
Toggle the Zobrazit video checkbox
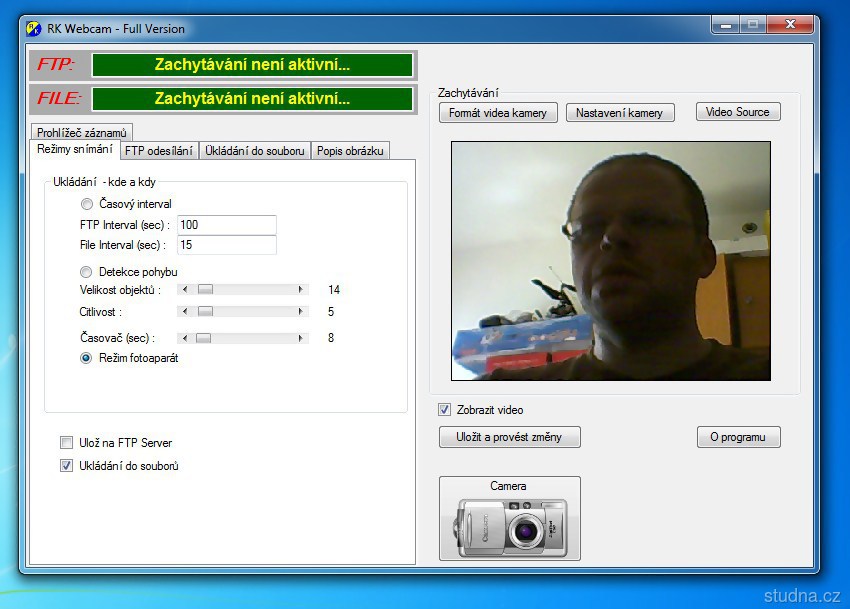coord(445,409)
